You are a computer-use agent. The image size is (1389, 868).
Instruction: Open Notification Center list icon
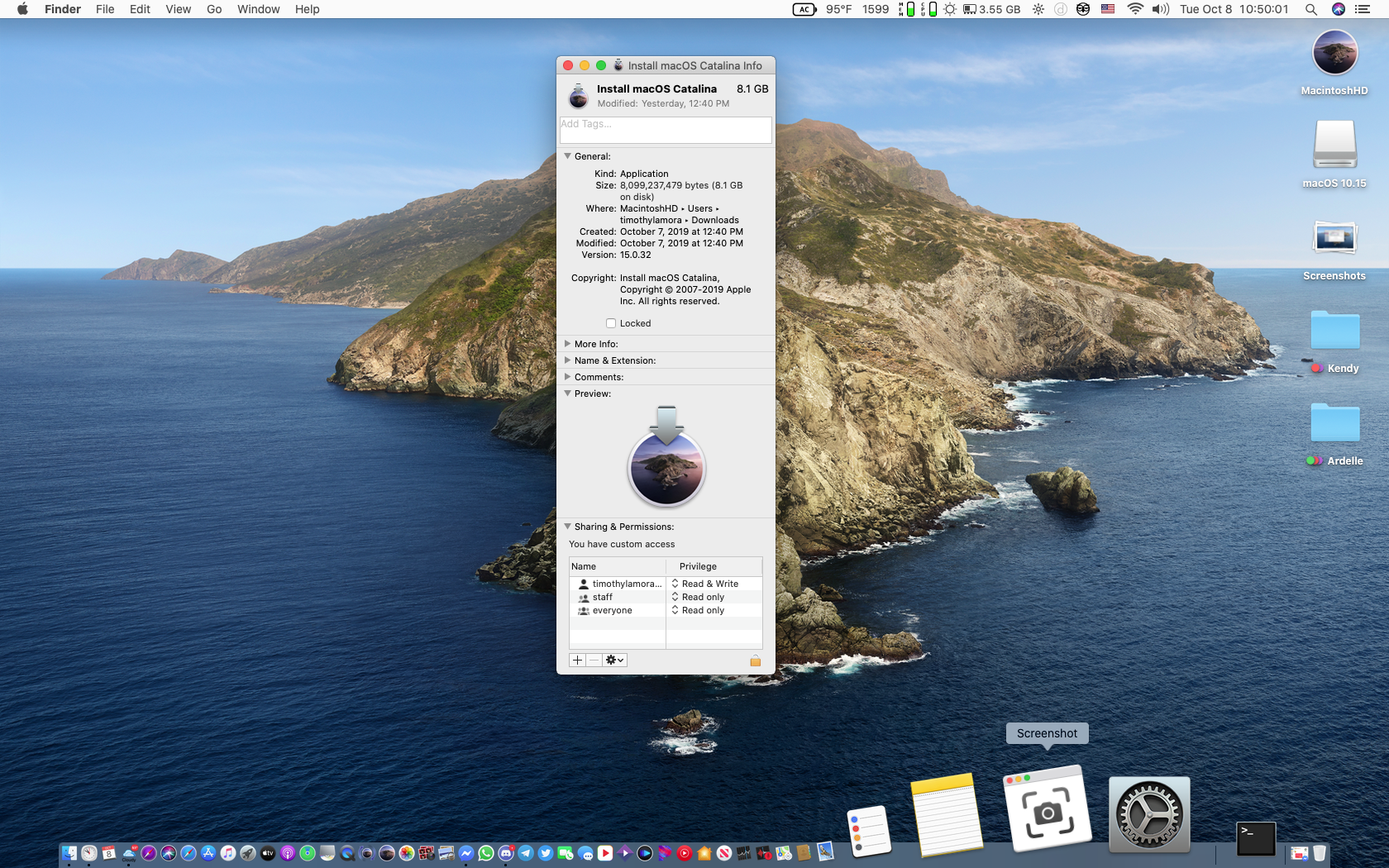[x=1363, y=9]
